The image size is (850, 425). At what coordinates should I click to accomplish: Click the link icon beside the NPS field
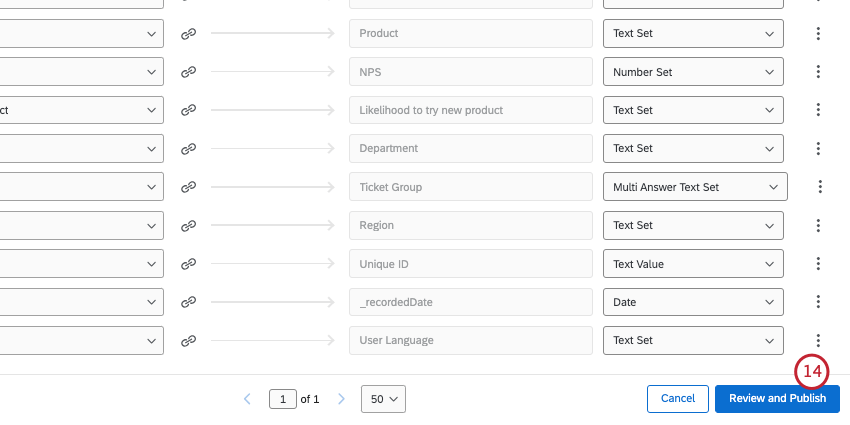tap(188, 72)
